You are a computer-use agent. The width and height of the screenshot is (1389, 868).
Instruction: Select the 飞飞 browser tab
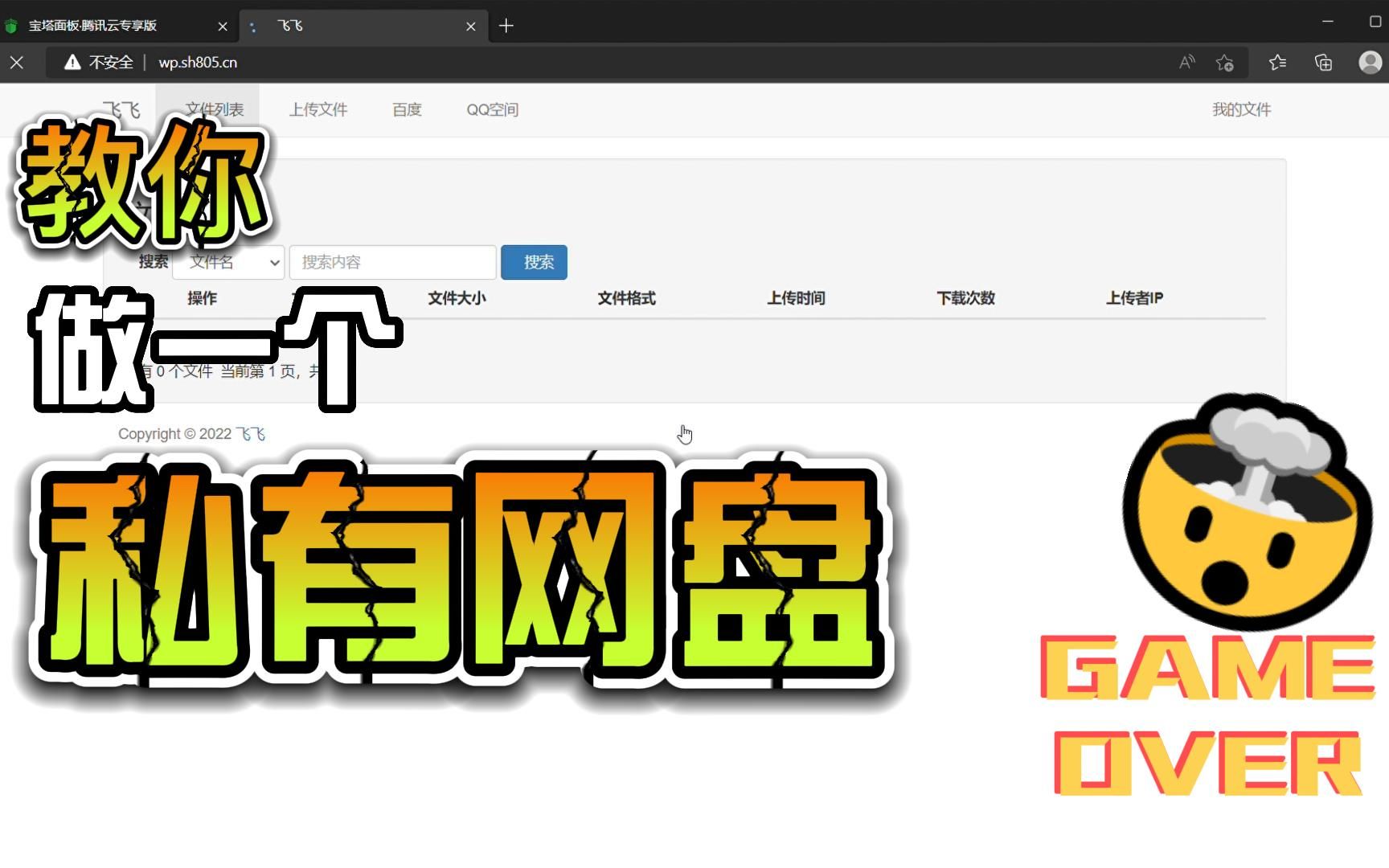click(x=362, y=26)
